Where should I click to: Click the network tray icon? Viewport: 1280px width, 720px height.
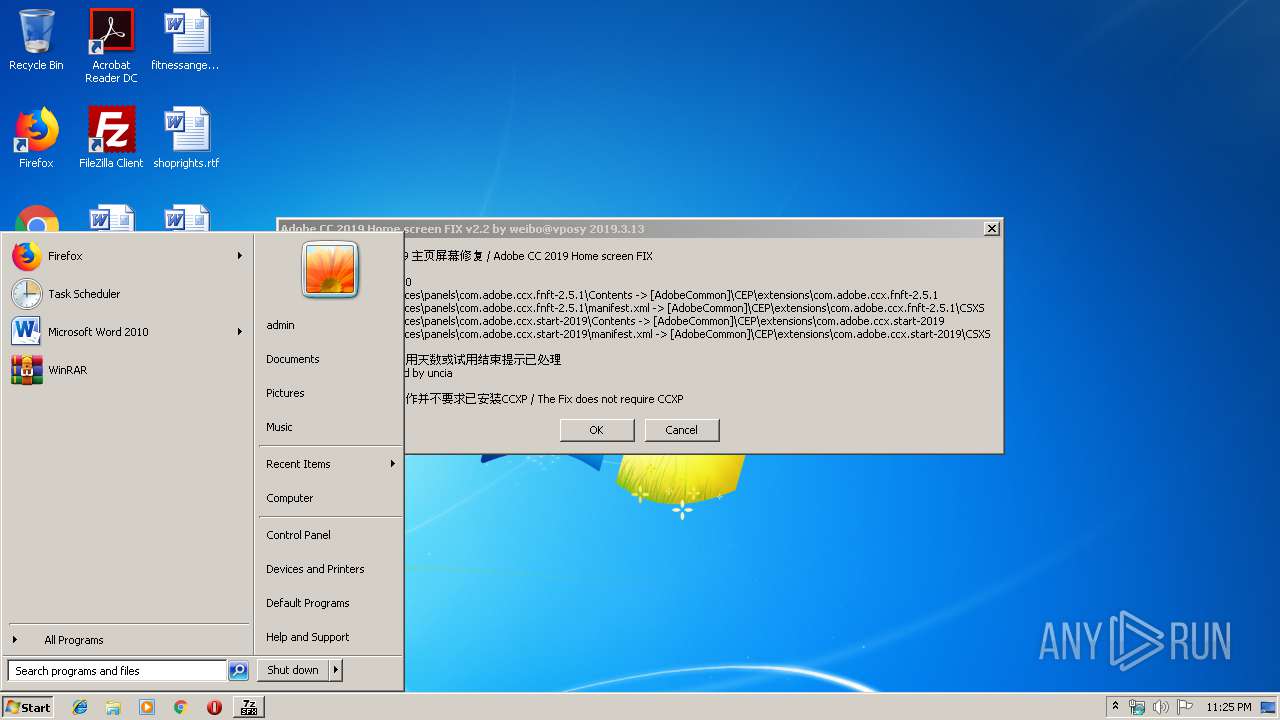pyautogui.click(x=1137, y=707)
